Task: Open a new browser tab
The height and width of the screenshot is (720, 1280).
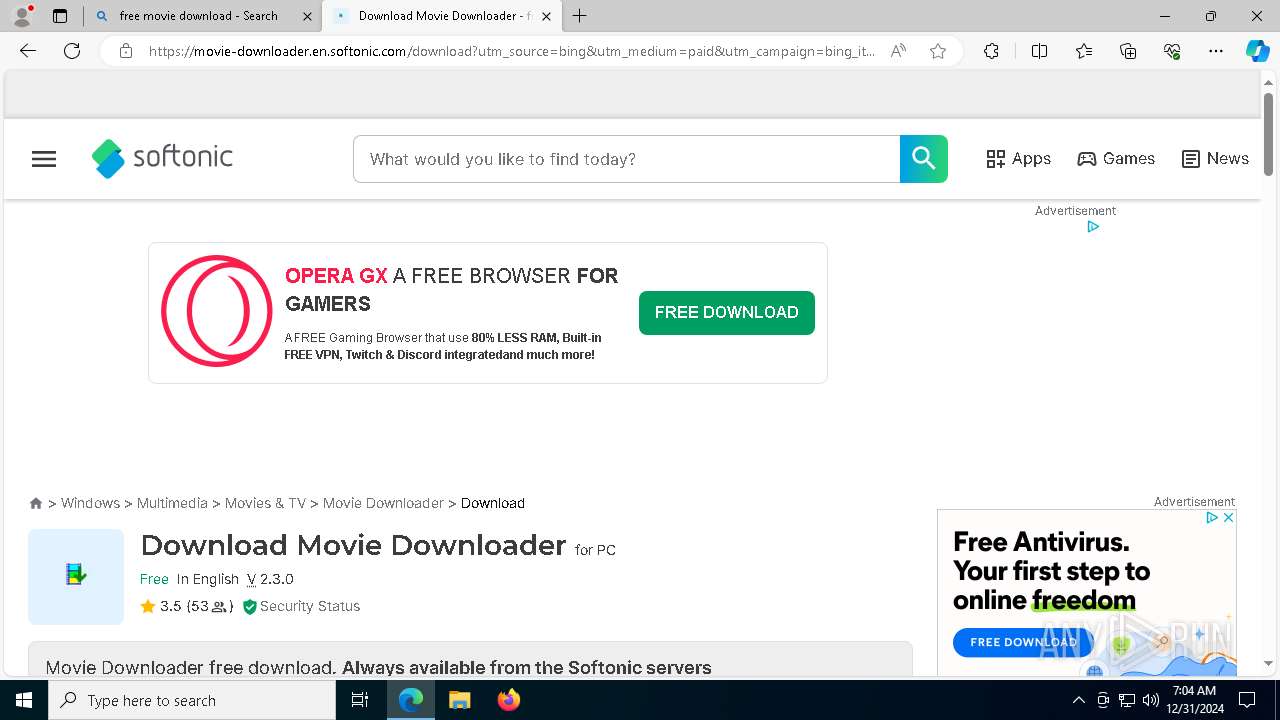Action: (580, 16)
